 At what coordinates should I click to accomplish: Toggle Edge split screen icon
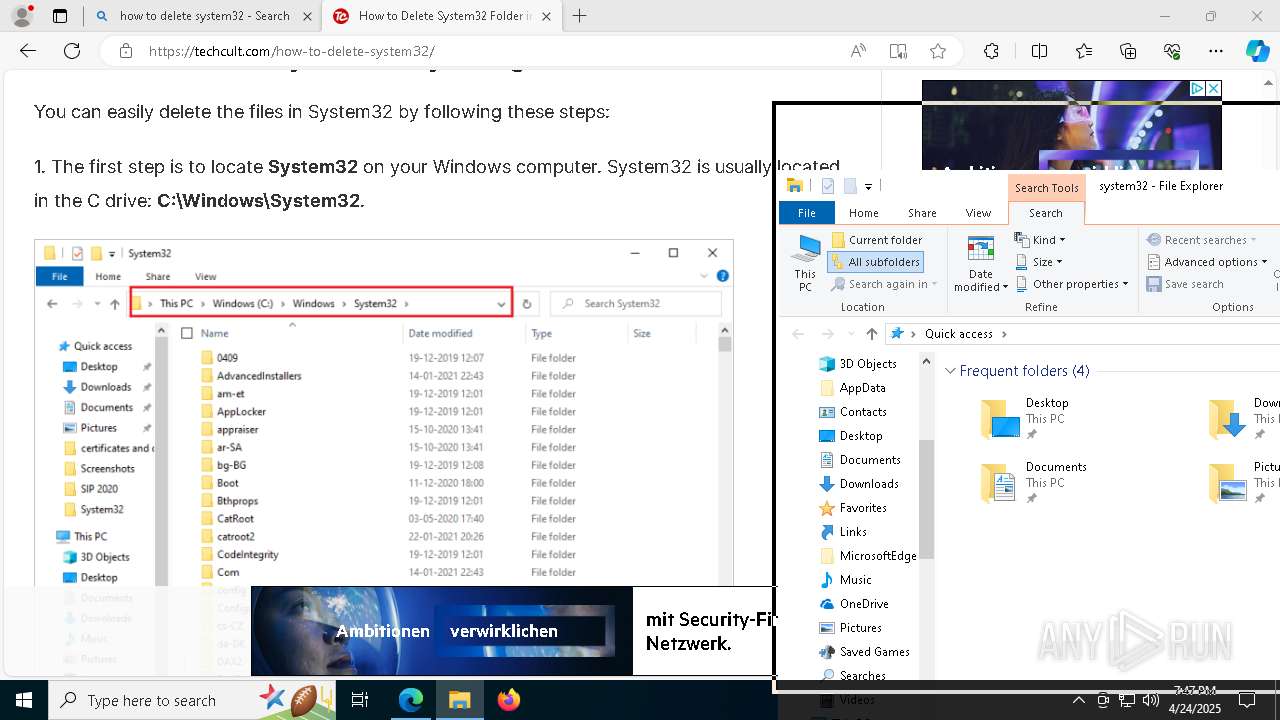[1039, 51]
